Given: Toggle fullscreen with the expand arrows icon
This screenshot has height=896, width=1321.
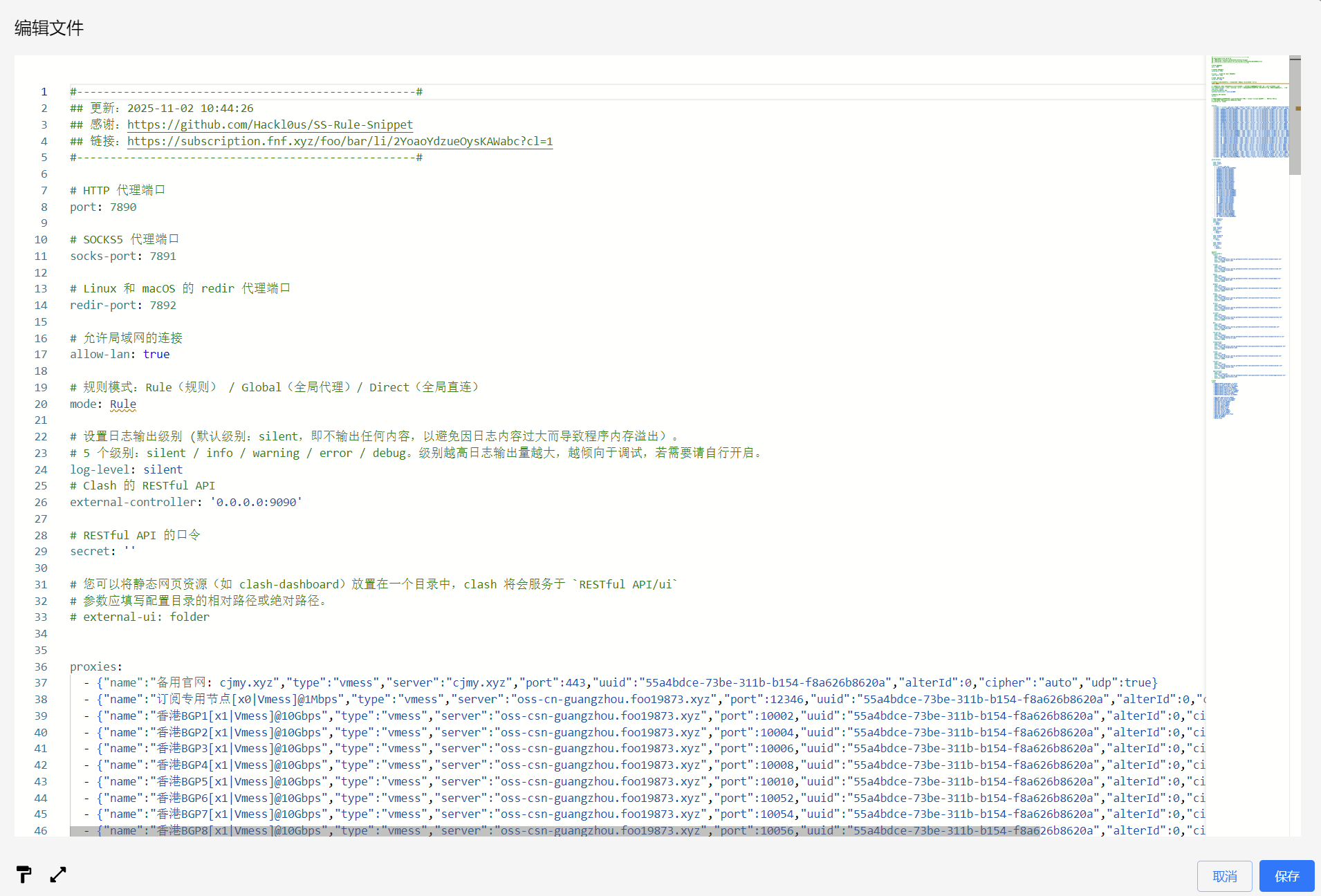Looking at the screenshot, I should point(58,875).
